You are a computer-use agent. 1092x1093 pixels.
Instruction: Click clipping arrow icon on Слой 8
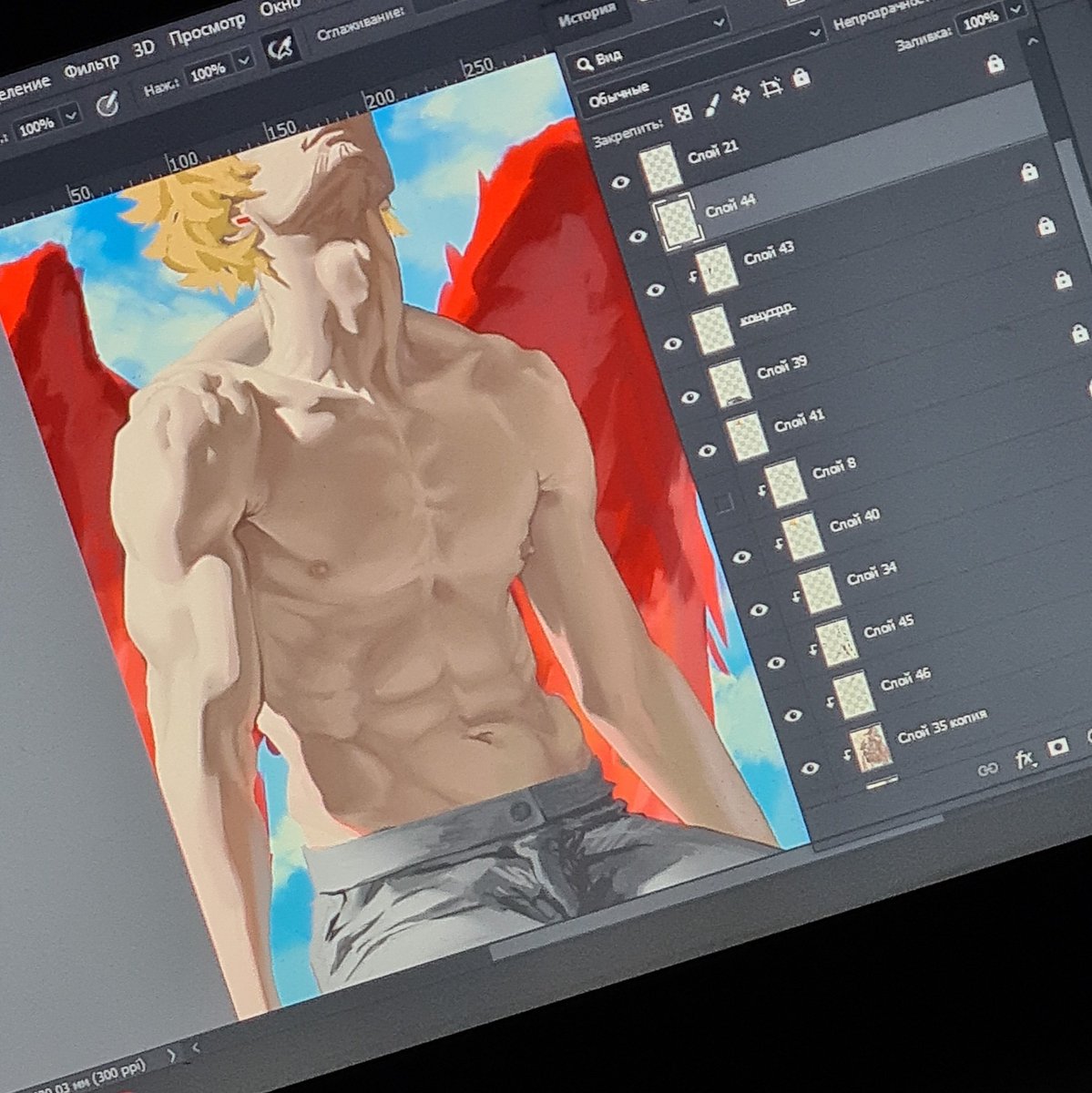pos(761,491)
